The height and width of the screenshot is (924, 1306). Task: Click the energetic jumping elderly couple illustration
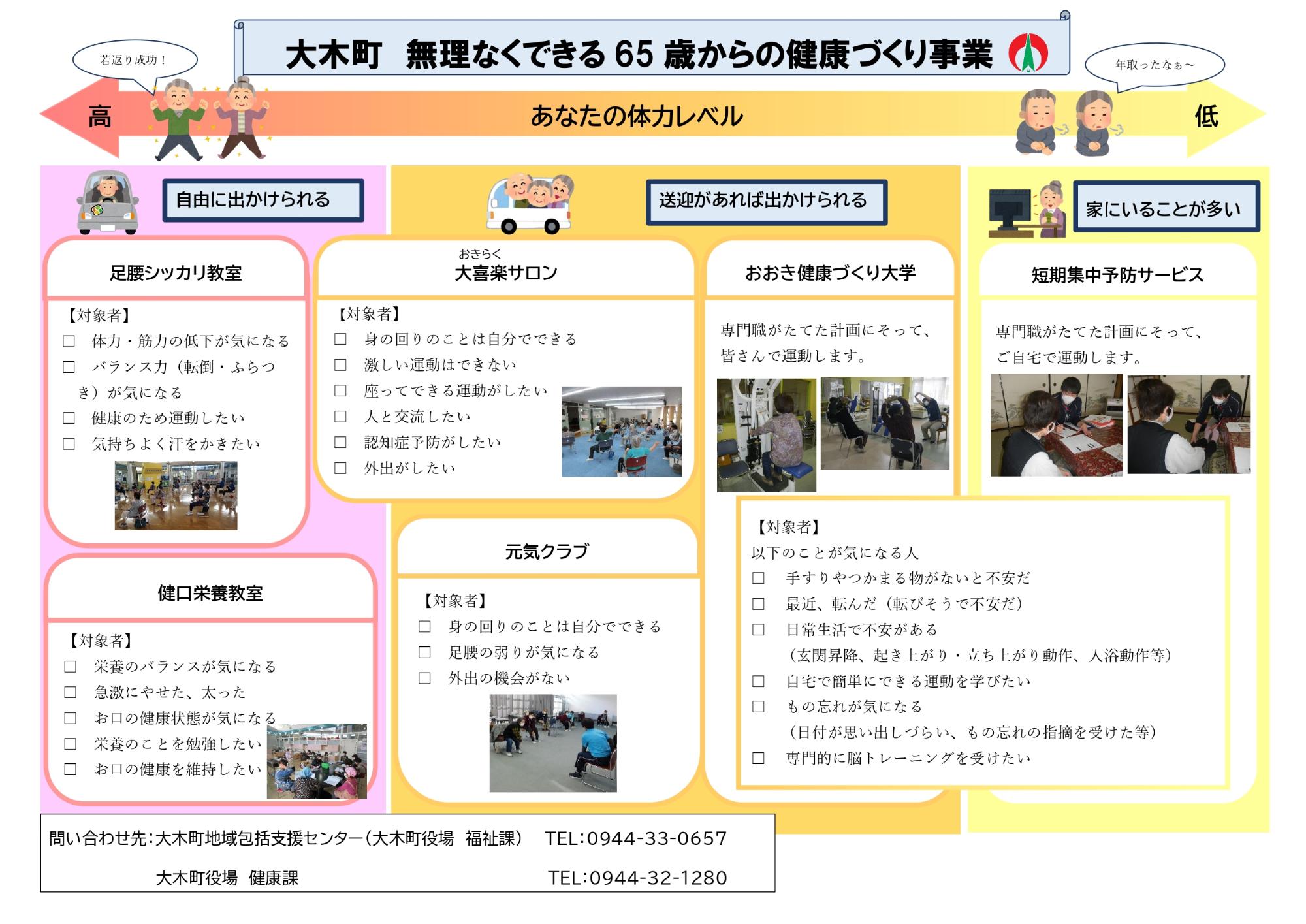coord(210,119)
